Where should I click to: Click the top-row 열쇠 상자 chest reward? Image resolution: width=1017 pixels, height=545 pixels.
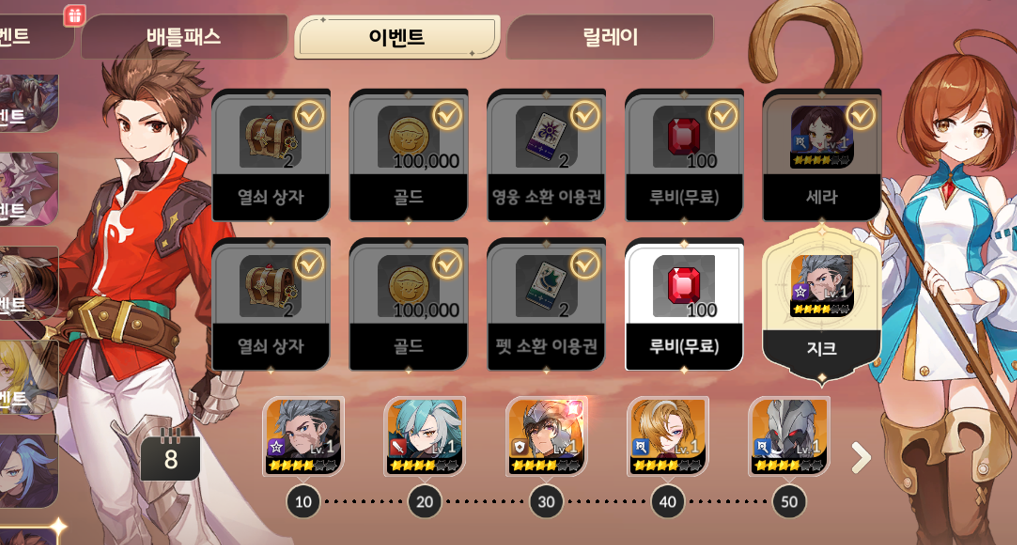271,156
